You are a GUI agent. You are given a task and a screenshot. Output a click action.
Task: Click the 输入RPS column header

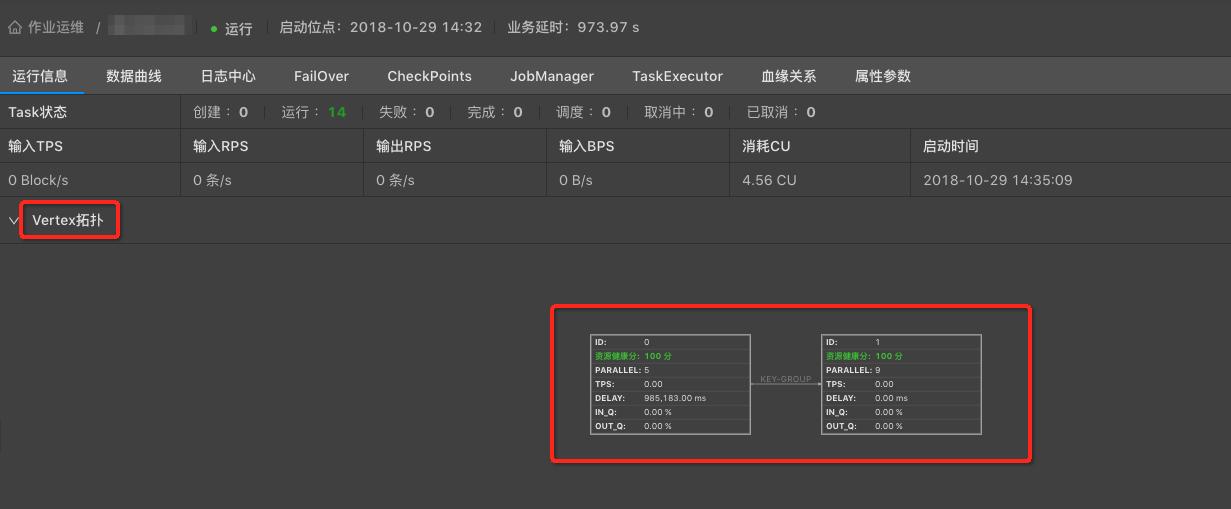(x=221, y=146)
